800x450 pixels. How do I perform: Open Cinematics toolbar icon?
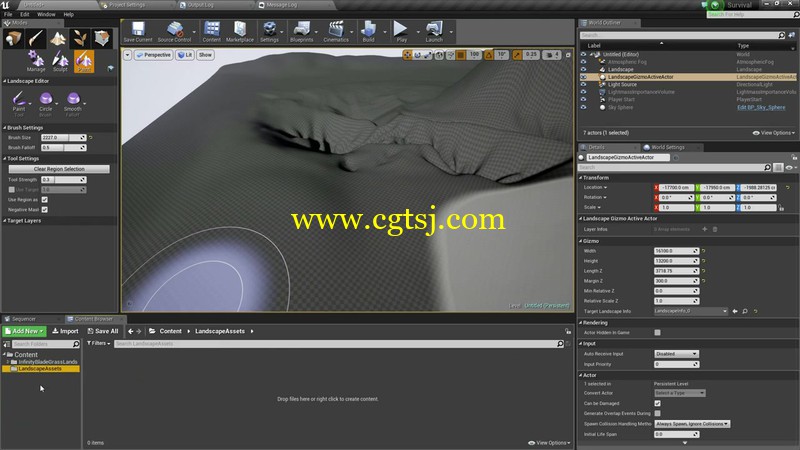[x=336, y=32]
